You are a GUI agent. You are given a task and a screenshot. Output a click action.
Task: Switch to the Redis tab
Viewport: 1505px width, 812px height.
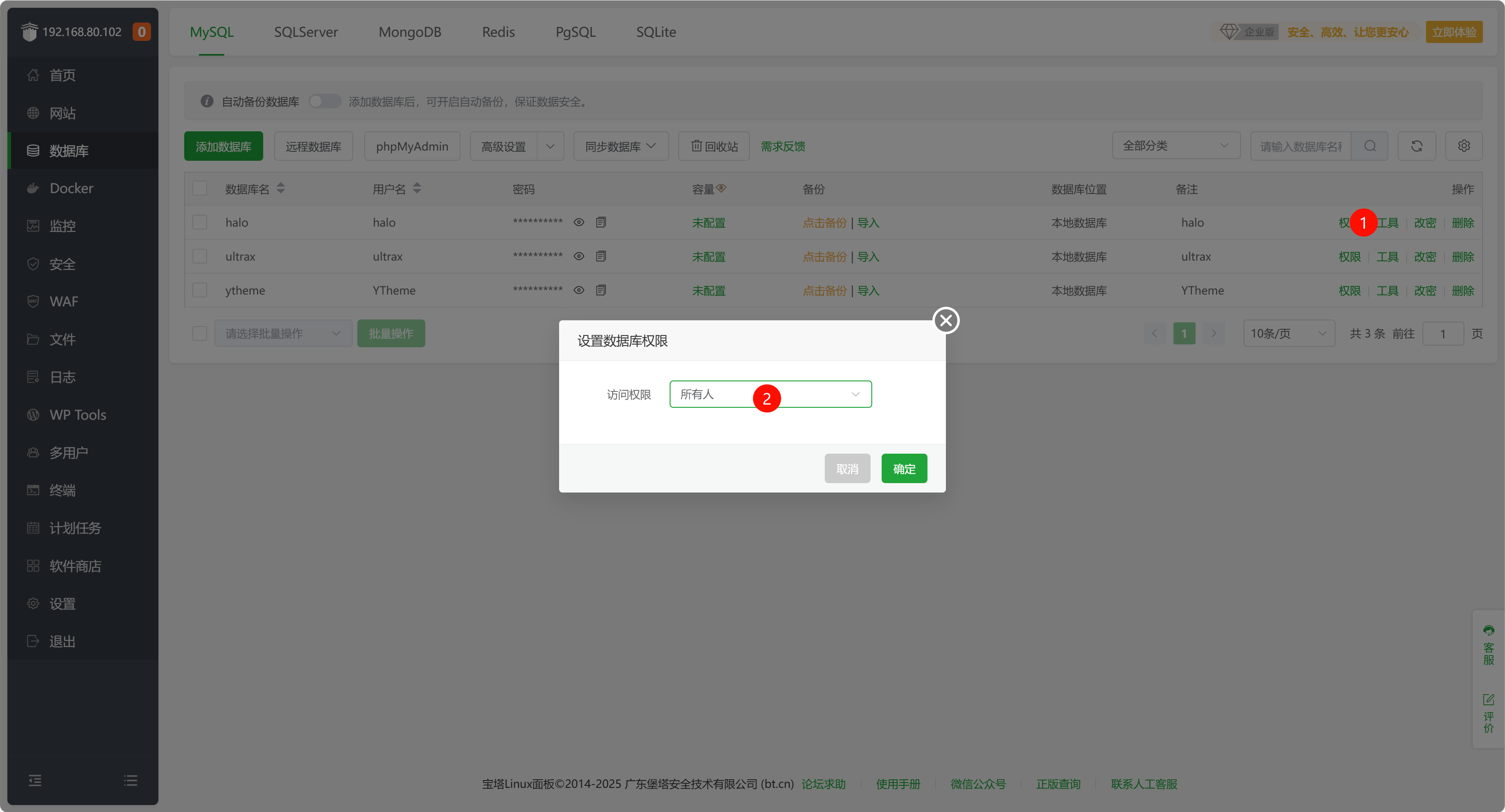(x=498, y=32)
